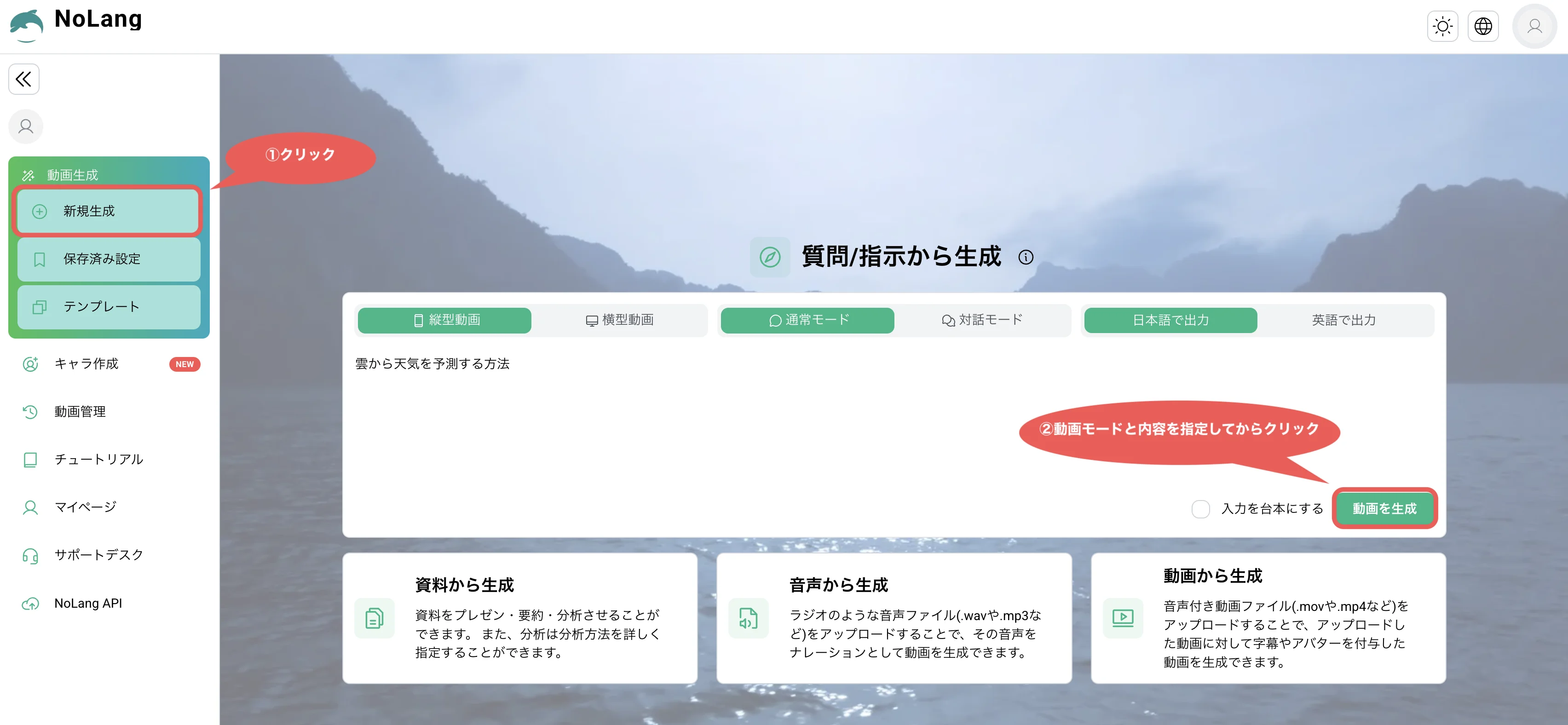Click the 動画生成 magic wand icon
The height and width of the screenshot is (725, 1568).
pos(29,176)
